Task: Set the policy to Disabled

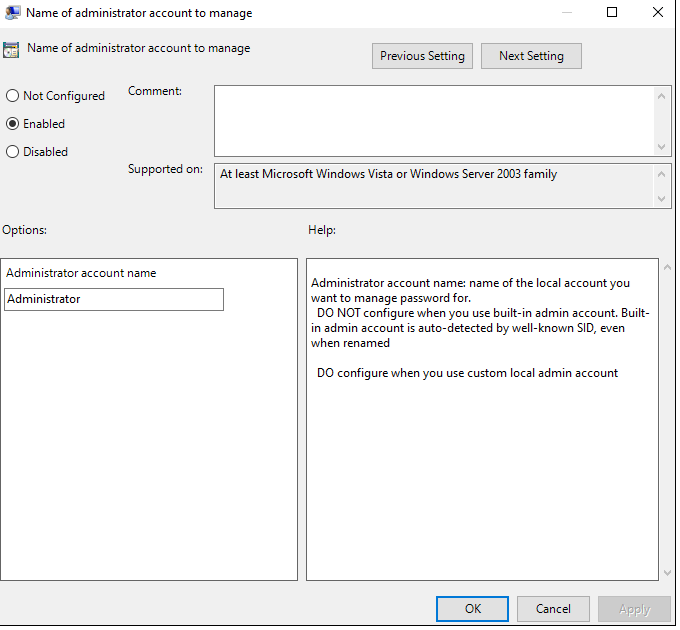Action: point(13,152)
